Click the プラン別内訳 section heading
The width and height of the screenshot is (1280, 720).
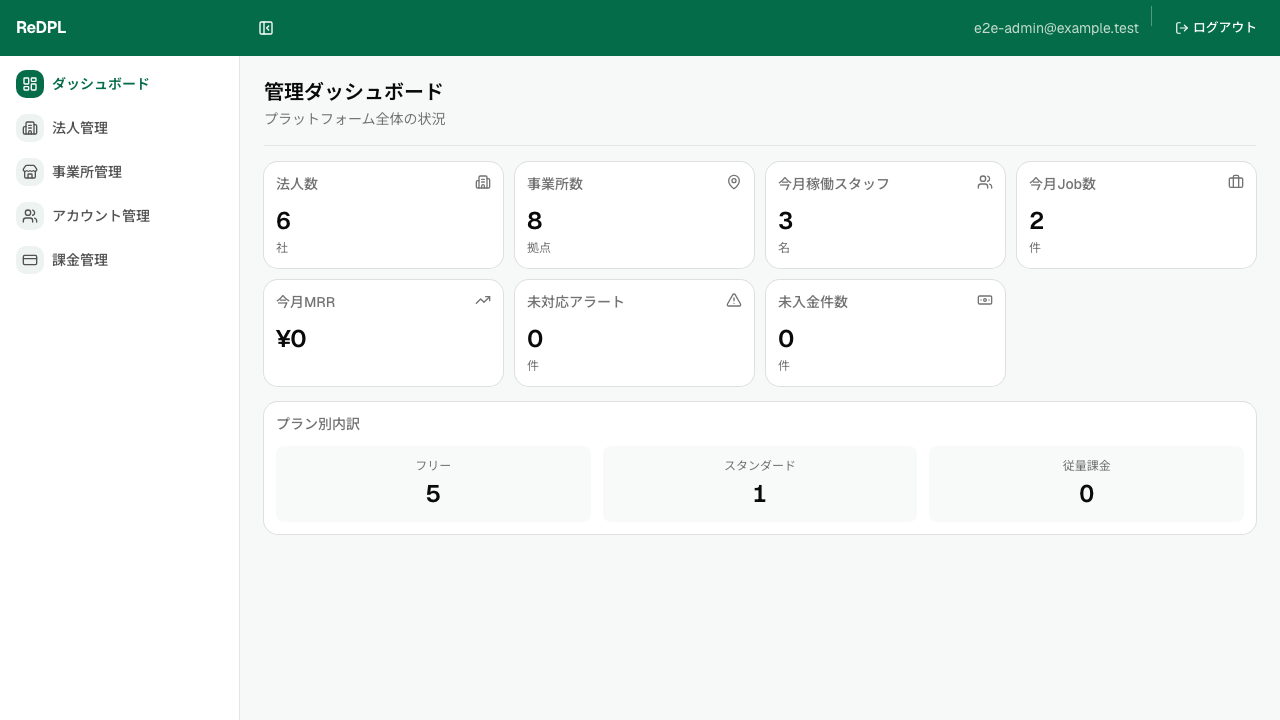point(318,424)
